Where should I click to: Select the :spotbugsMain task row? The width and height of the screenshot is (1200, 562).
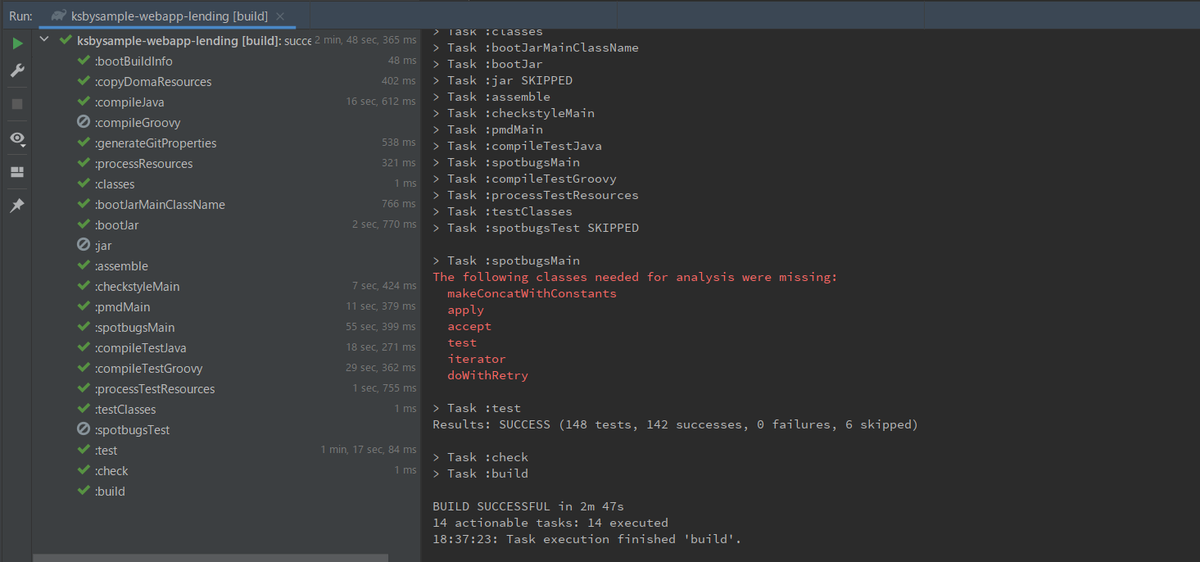(x=226, y=328)
